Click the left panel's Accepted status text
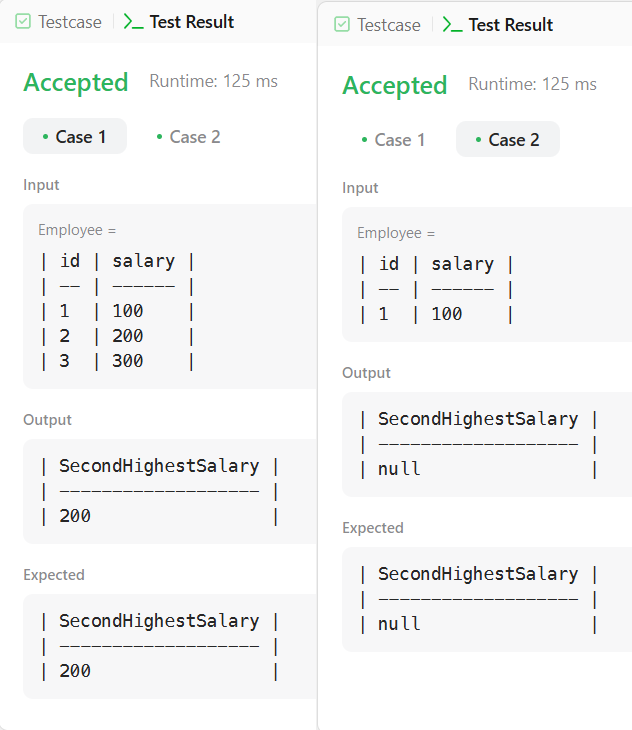This screenshot has height=730, width=632. tap(76, 83)
